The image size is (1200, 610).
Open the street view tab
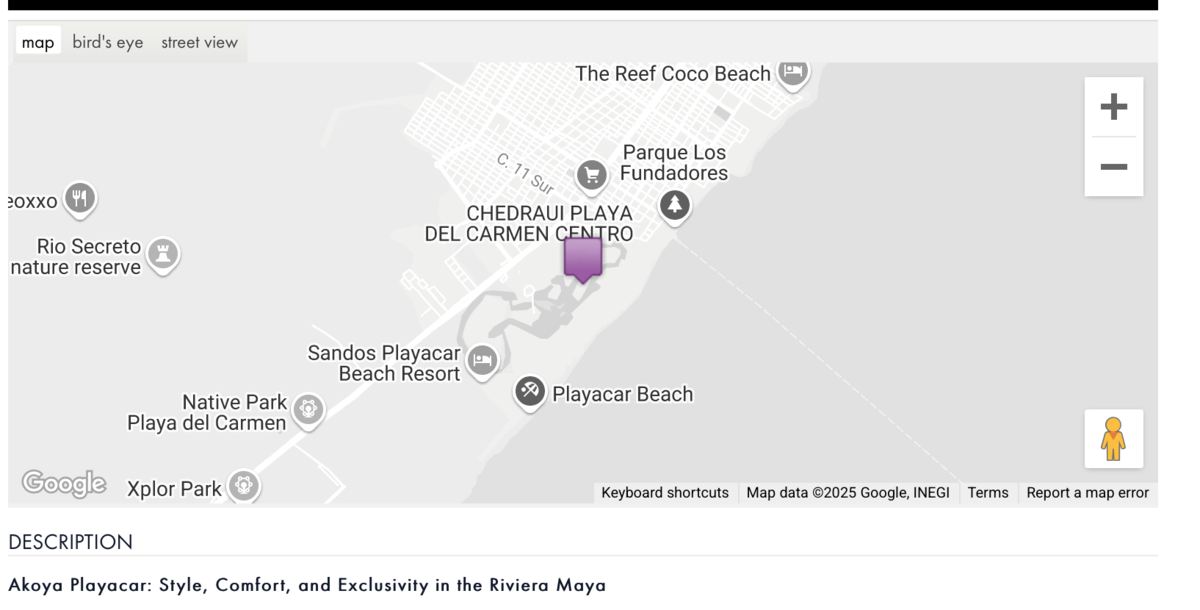[200, 42]
